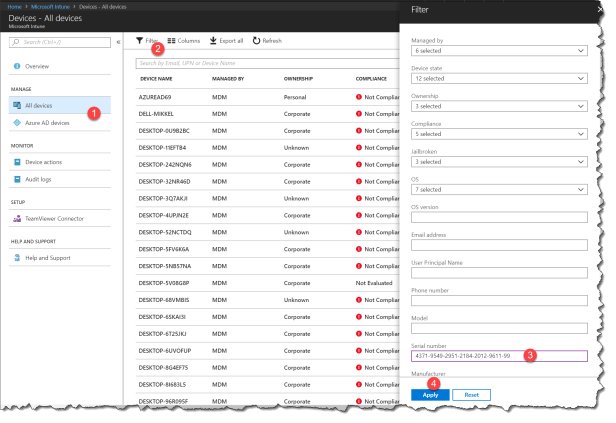
Task: Select device DESKTOP-52NCTDQ
Action: tap(165, 232)
